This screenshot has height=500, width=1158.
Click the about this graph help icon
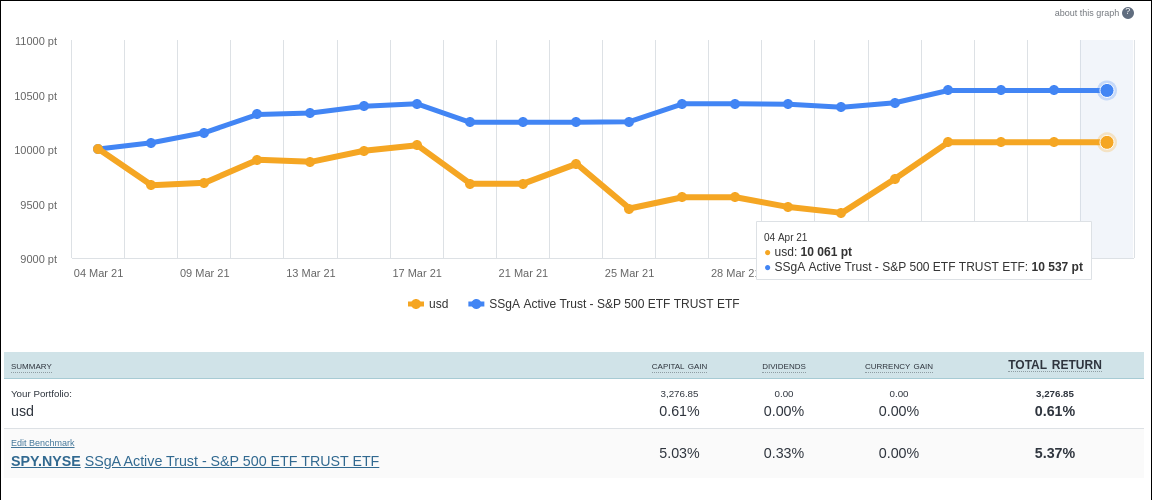point(1128,13)
